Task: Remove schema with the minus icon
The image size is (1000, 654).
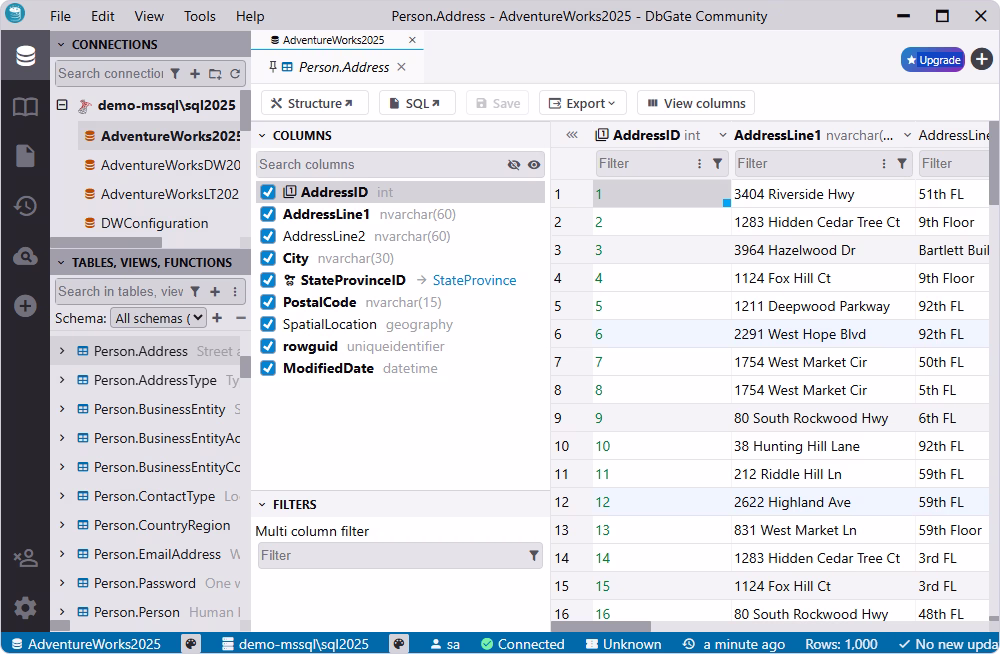Action: [240, 318]
